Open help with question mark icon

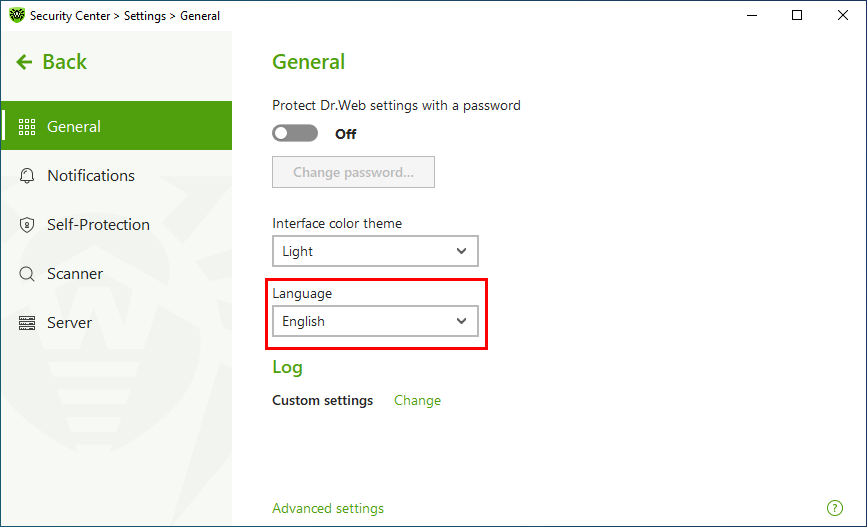(834, 508)
